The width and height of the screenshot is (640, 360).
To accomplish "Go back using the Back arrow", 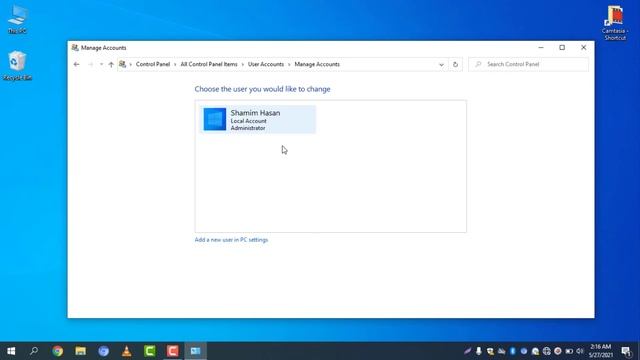I will [76, 64].
